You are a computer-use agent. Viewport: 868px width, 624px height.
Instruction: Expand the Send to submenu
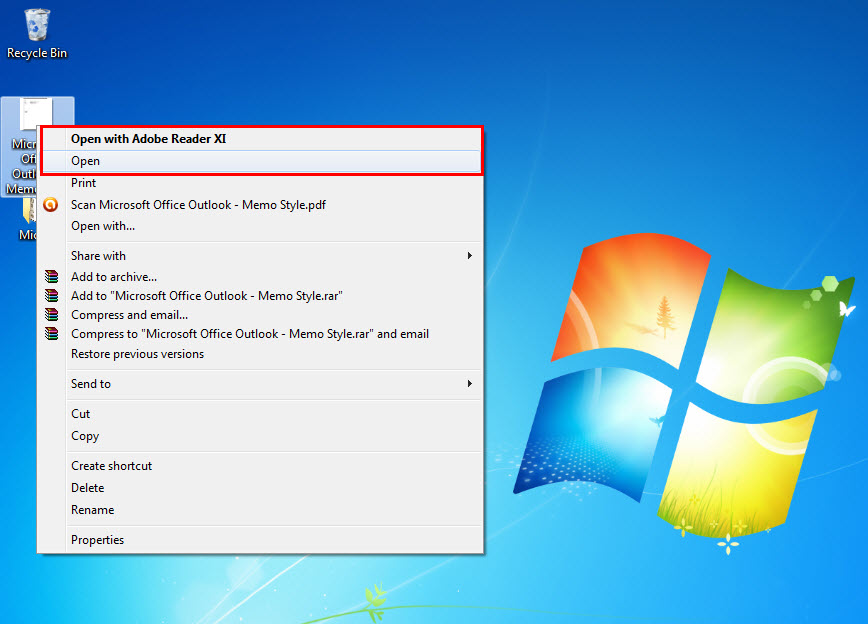90,383
